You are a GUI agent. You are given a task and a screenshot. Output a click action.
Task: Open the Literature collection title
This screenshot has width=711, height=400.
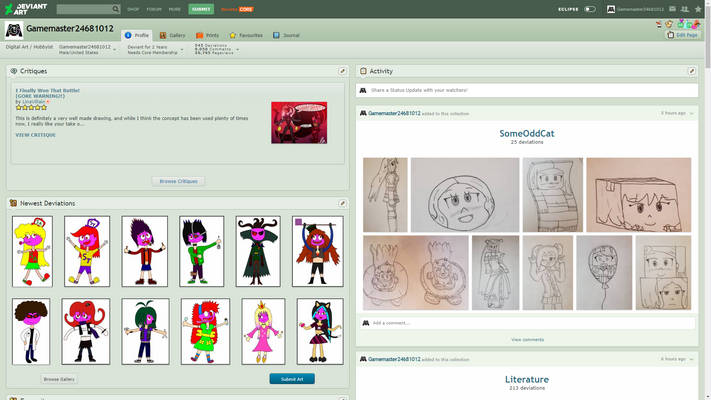point(527,379)
